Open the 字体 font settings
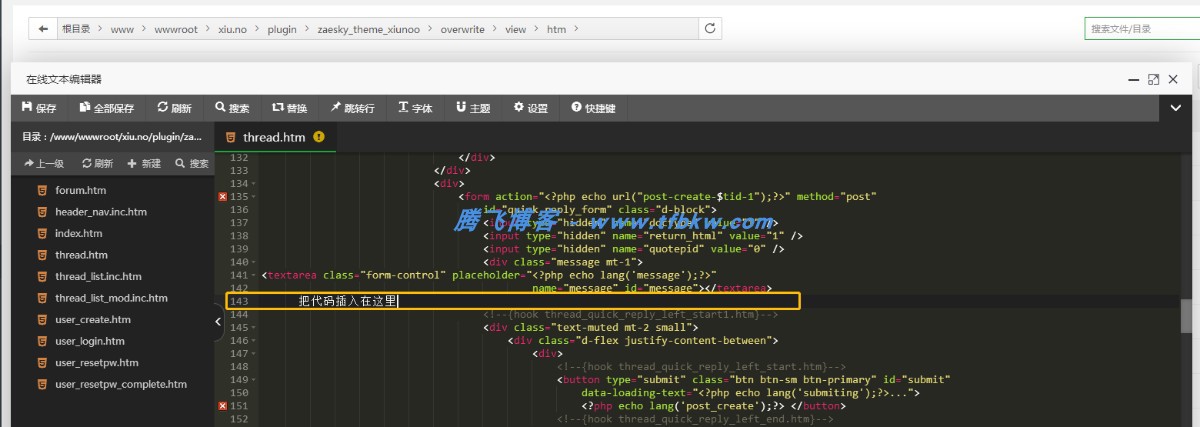Viewport: 1200px width, 427px height. pos(415,107)
